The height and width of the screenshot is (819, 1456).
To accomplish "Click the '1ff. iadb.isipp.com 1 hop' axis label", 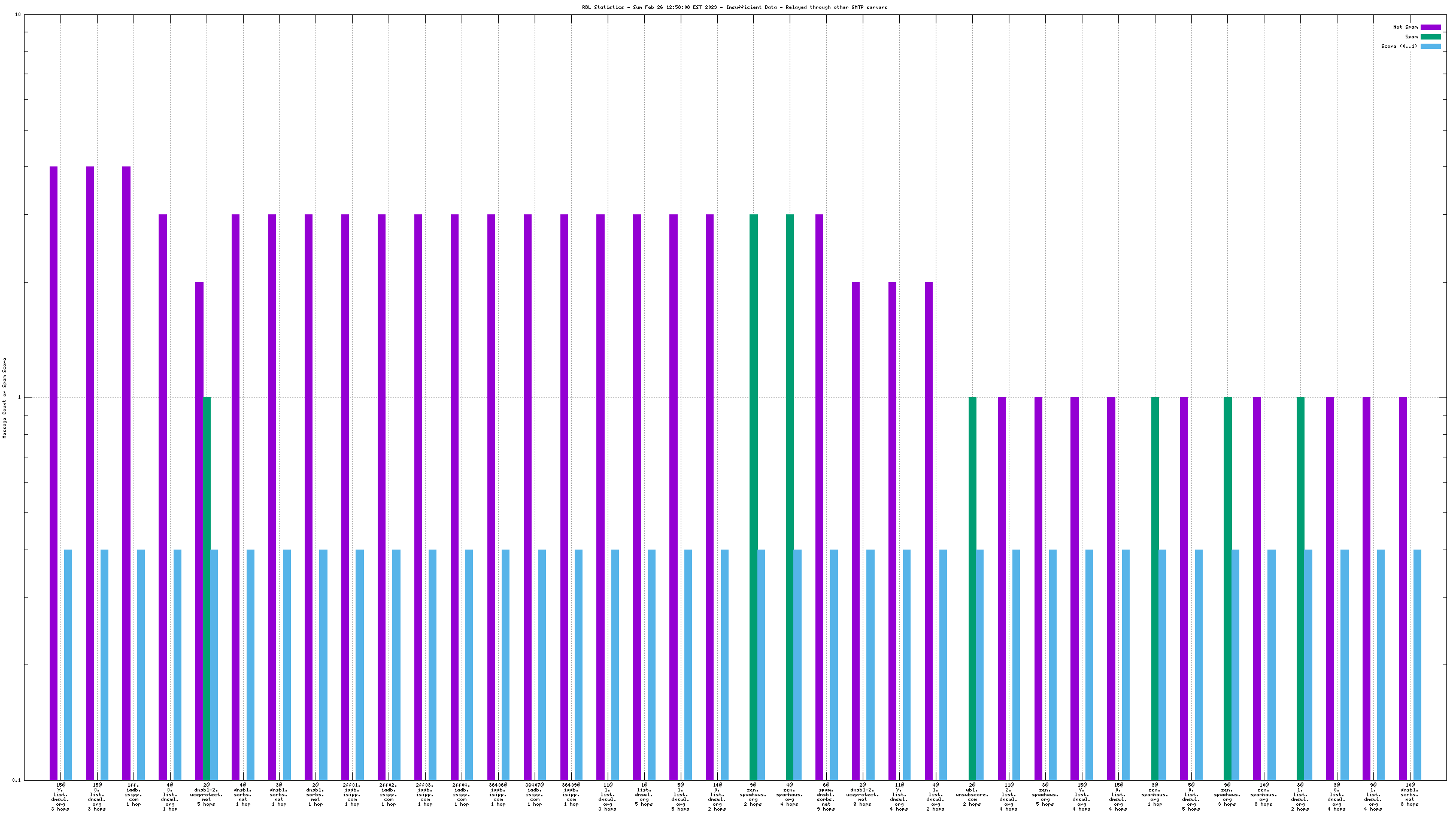I will [x=134, y=794].
